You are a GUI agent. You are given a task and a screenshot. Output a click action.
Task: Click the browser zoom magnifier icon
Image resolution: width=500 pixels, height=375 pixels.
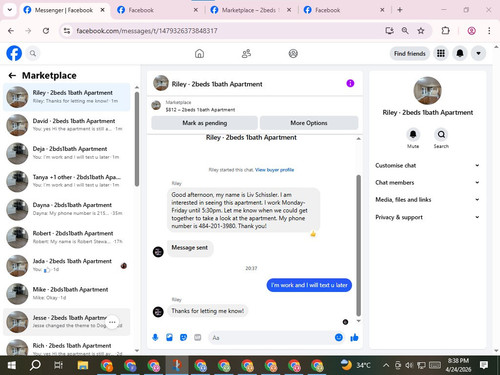click(405, 31)
